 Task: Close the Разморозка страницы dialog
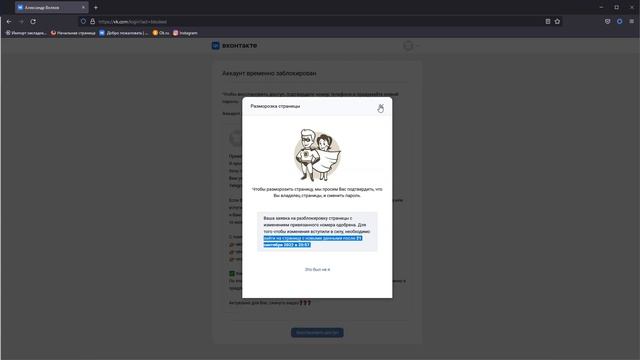tap(381, 106)
